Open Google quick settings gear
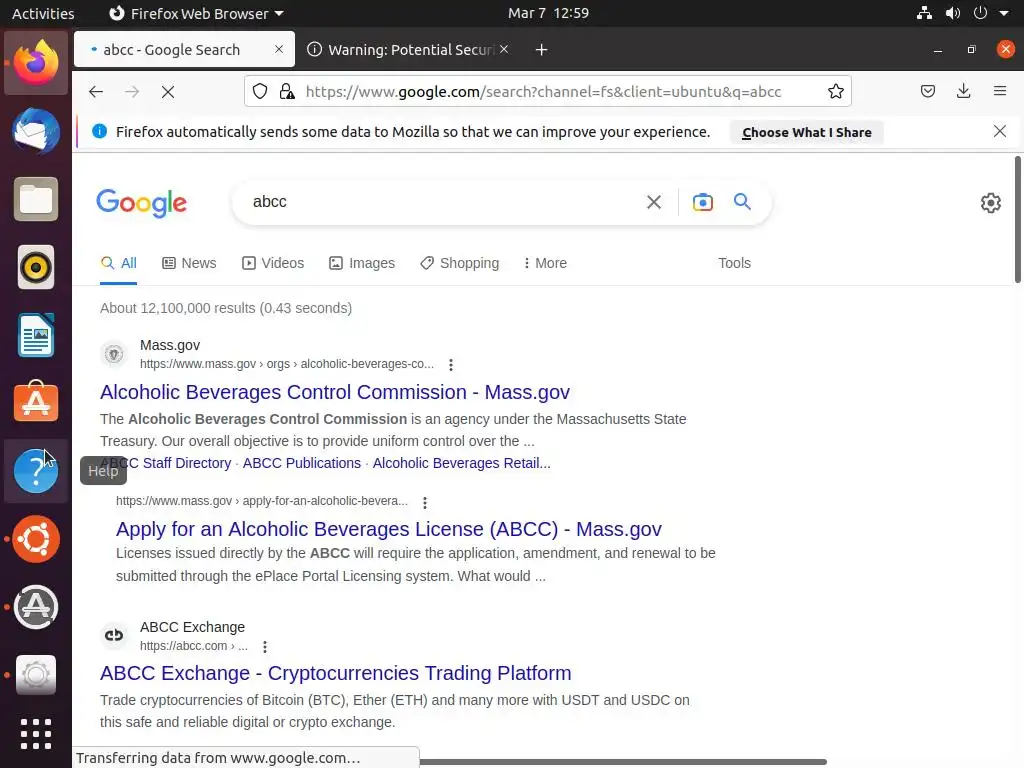The height and width of the screenshot is (768, 1024). click(x=991, y=203)
